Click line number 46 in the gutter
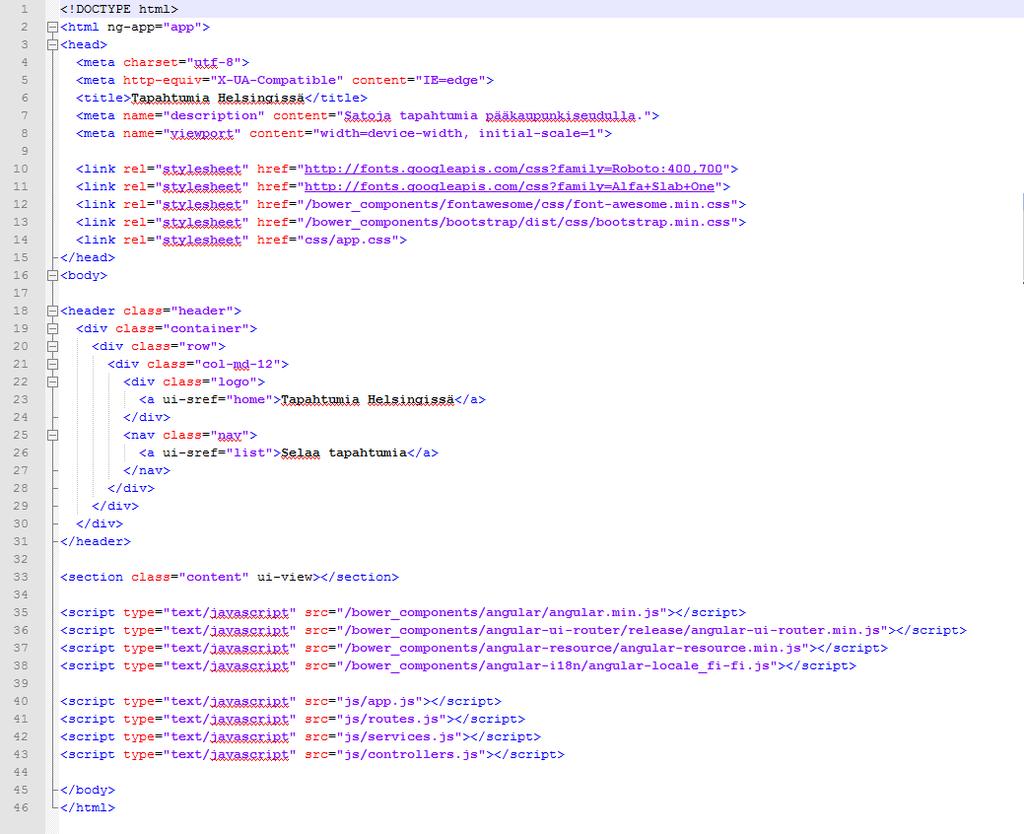The image size is (1024, 834). point(21,808)
